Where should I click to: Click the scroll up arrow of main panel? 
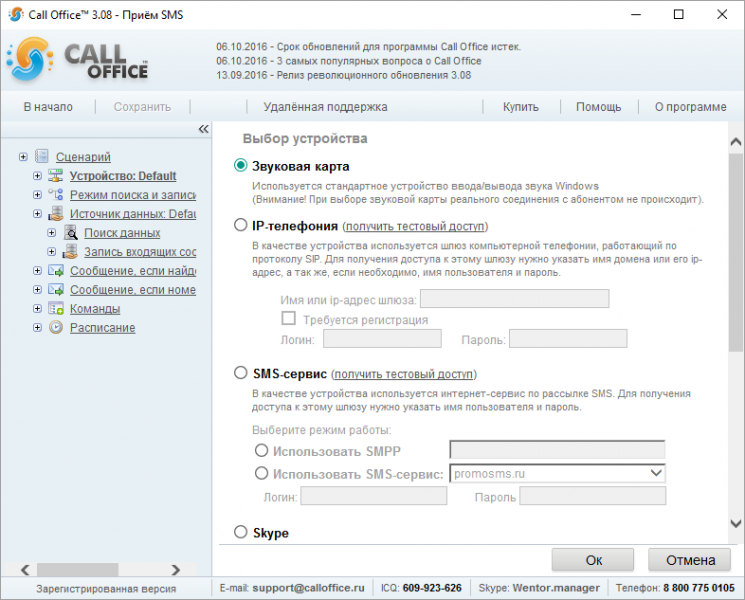735,142
